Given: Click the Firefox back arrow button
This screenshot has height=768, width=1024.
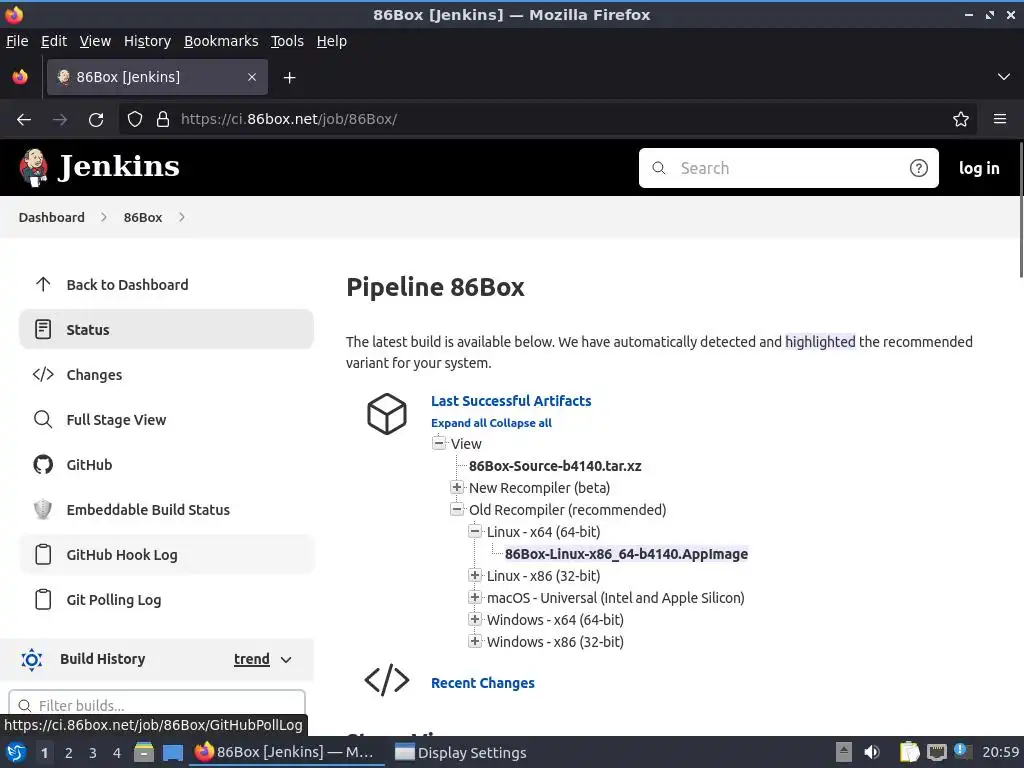Looking at the screenshot, I should [x=24, y=119].
